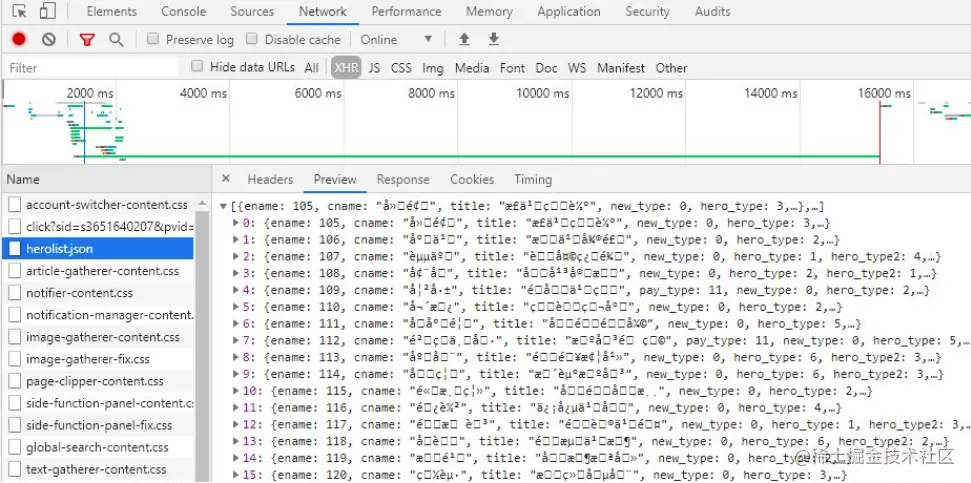Switch to the Elements tab

pos(111,12)
